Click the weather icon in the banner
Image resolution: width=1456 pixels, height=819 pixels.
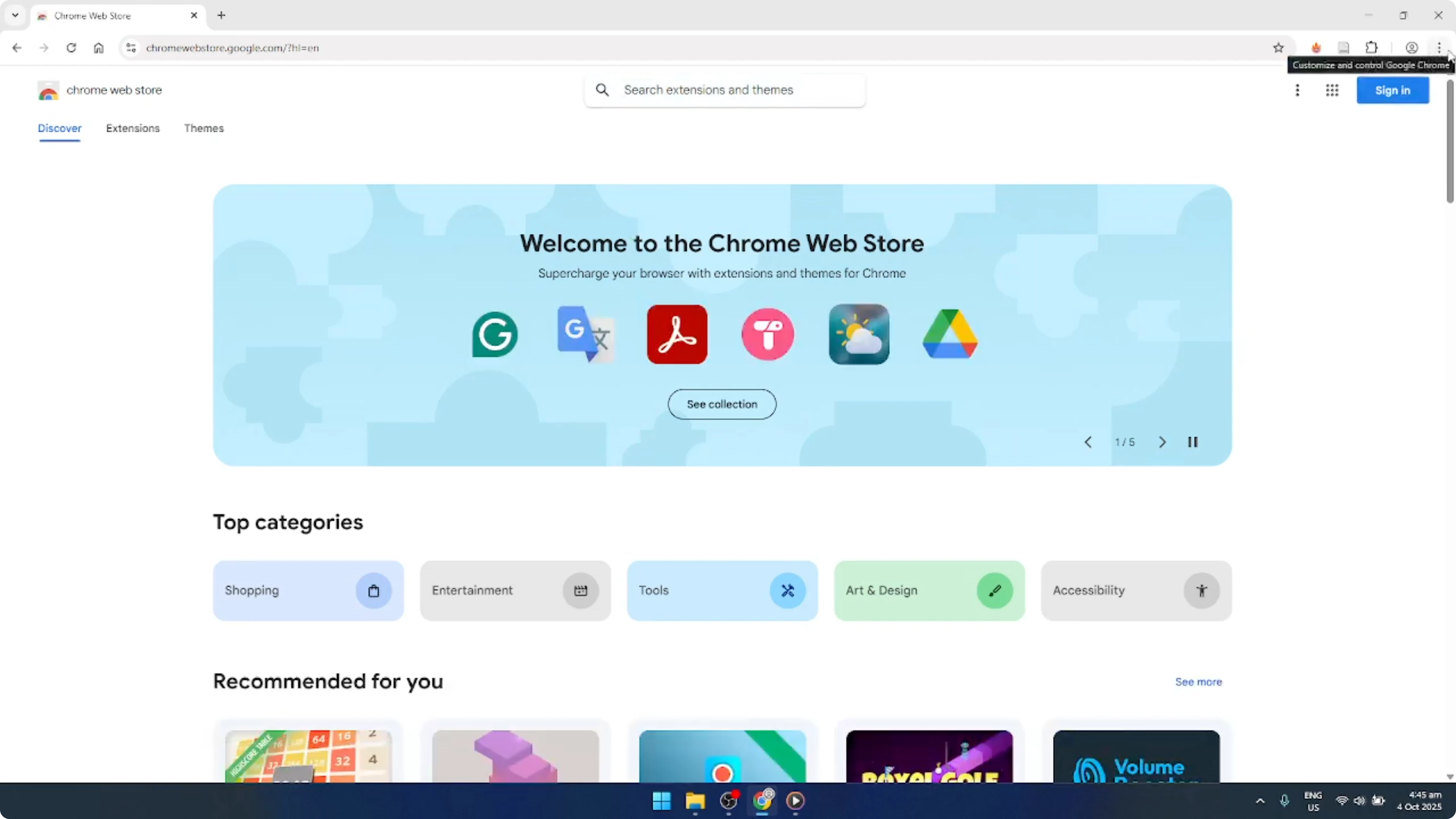pos(859,335)
